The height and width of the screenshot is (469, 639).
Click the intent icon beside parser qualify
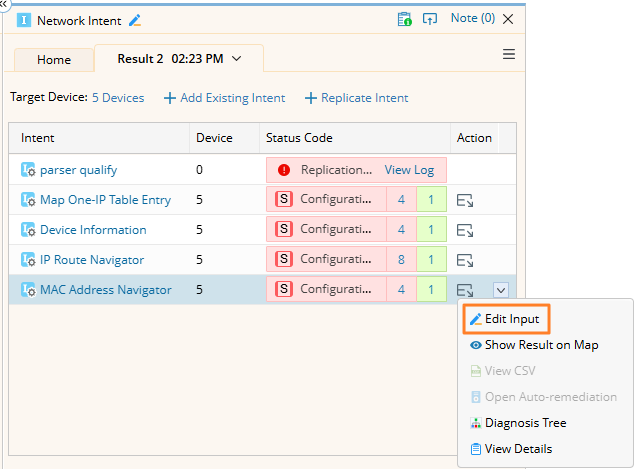pos(28,170)
